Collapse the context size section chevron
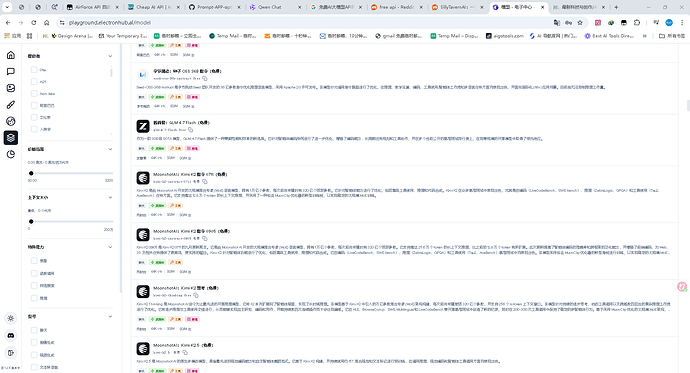The height and width of the screenshot is (373, 690). point(110,197)
